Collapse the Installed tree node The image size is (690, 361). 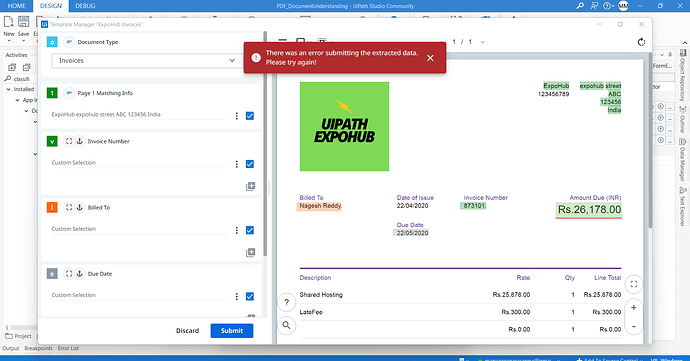click(x=8, y=89)
